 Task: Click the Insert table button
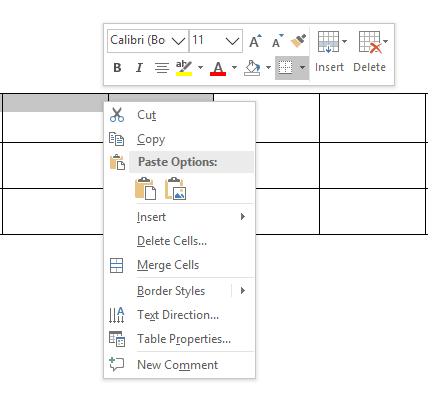[329, 51]
